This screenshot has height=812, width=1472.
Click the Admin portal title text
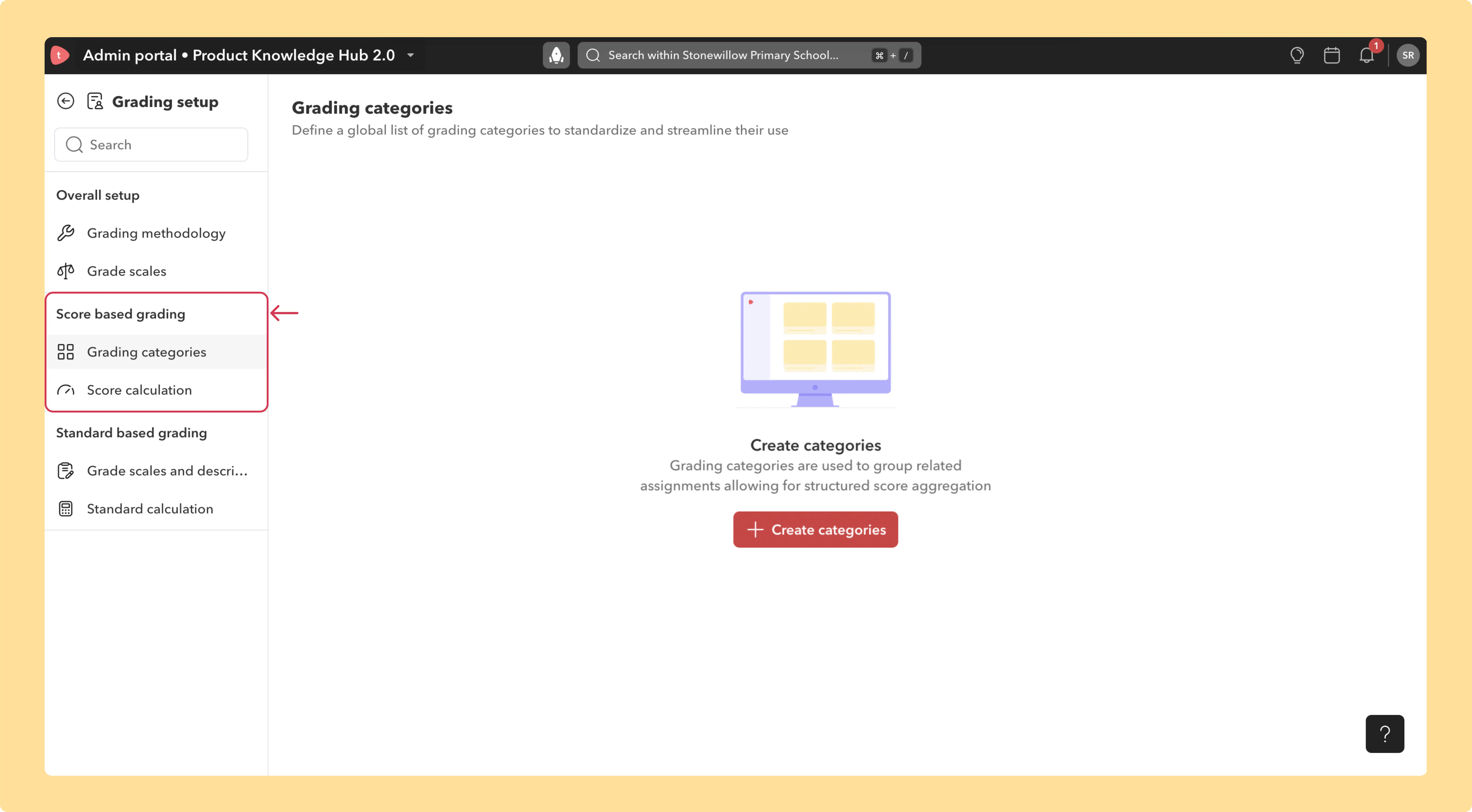pyautogui.click(x=239, y=56)
